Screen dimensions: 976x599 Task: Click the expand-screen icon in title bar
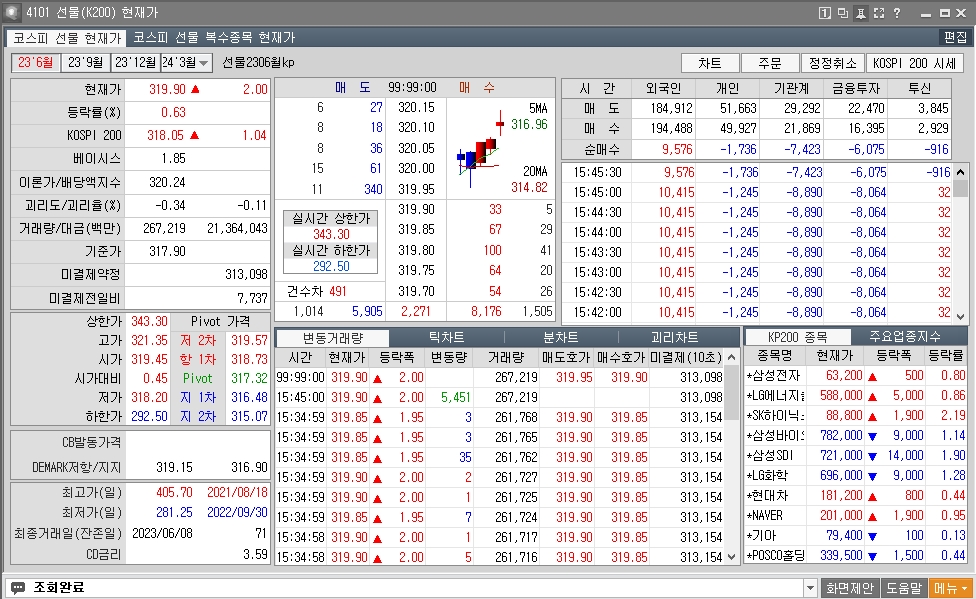pyautogui.click(x=879, y=11)
